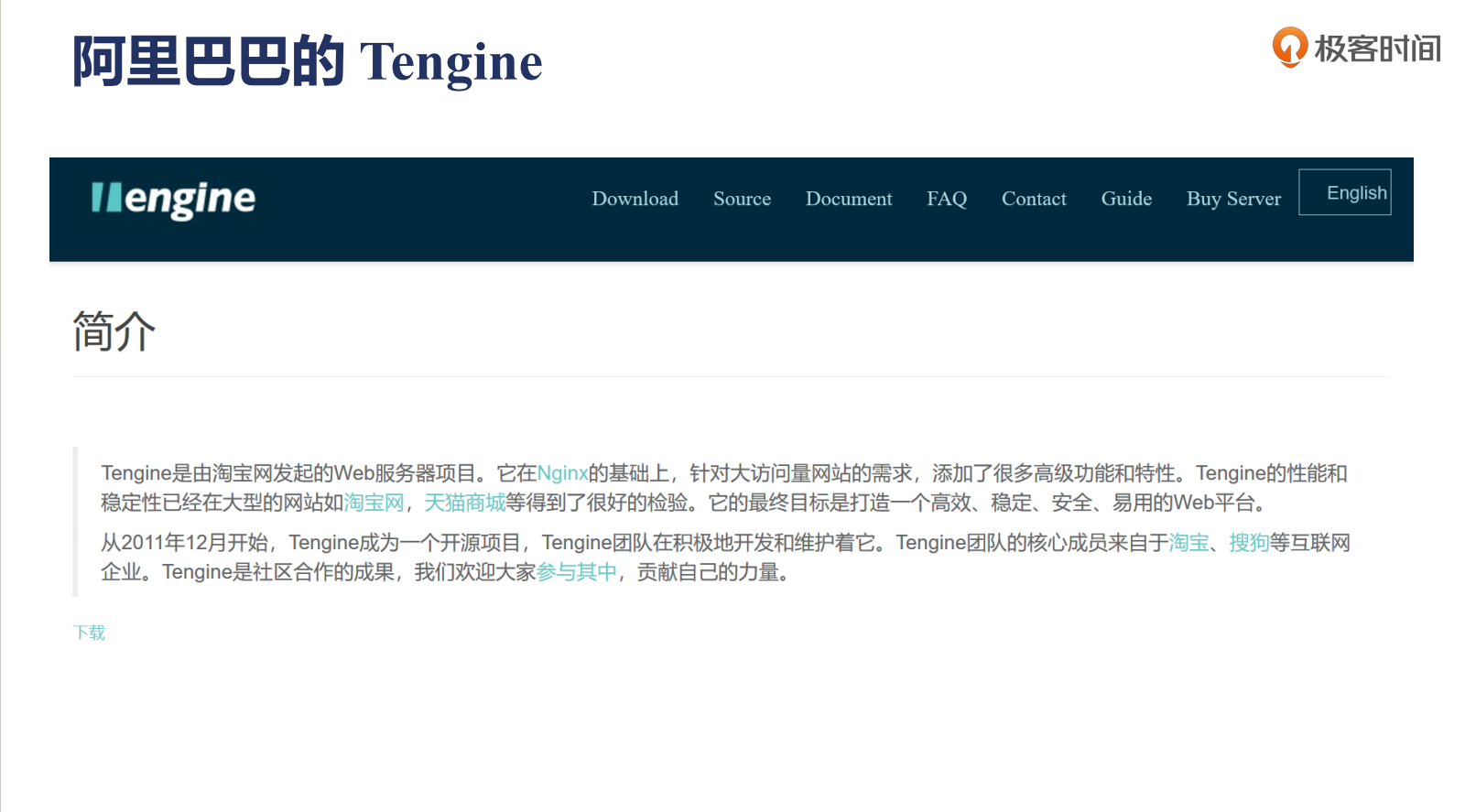1465x812 pixels.
Task: Click the Tengine logo in navbar
Action: [x=173, y=199]
